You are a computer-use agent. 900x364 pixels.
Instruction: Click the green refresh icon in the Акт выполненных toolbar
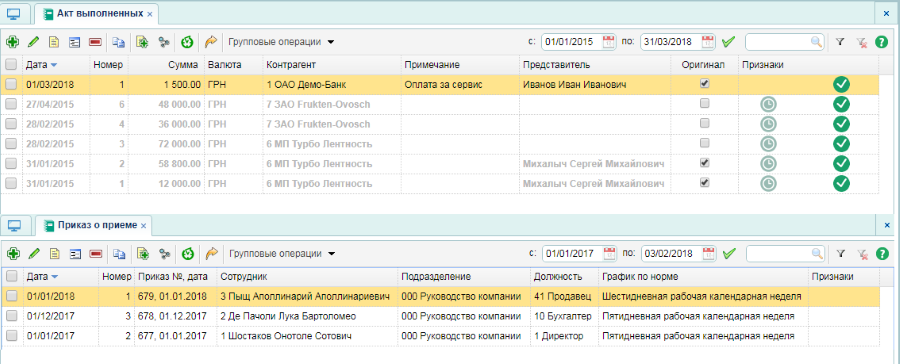tap(187, 42)
